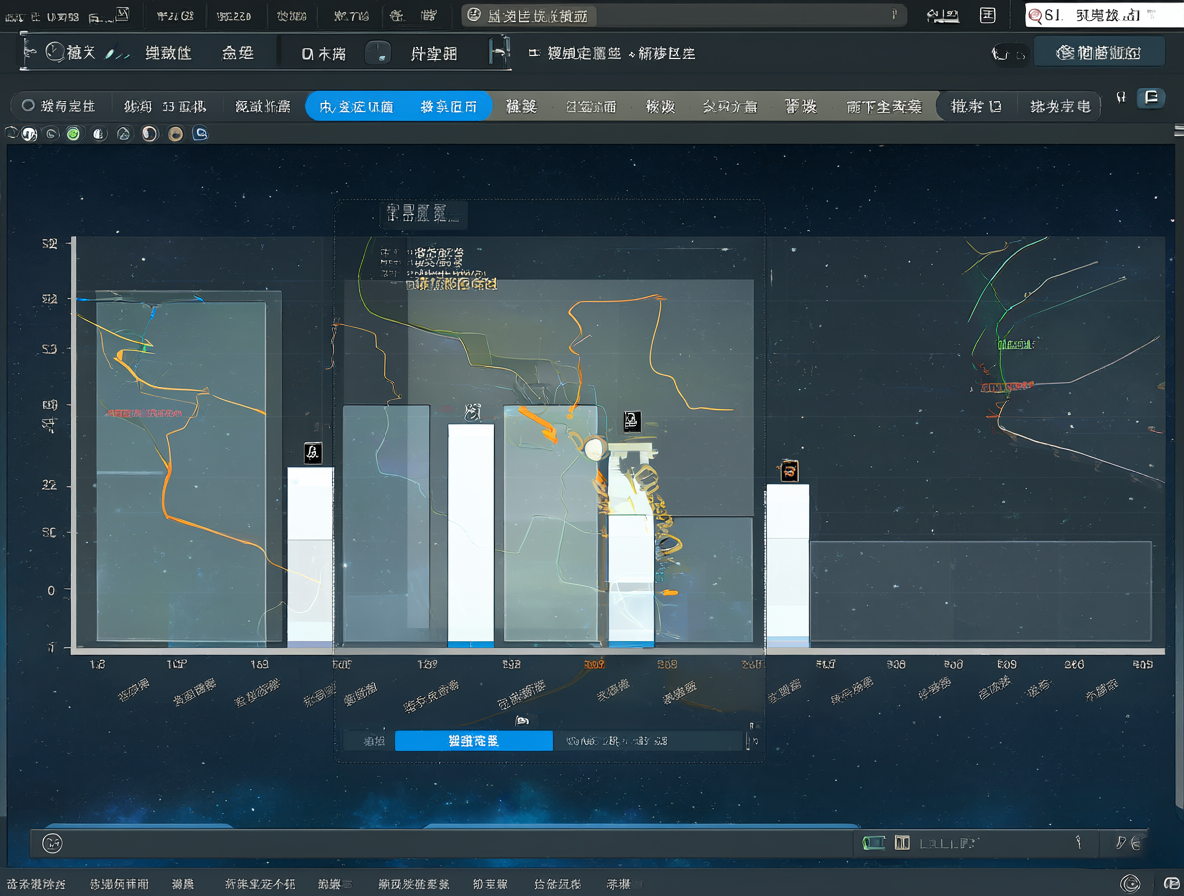Click the green circular icon under the tab bar

tap(73, 134)
